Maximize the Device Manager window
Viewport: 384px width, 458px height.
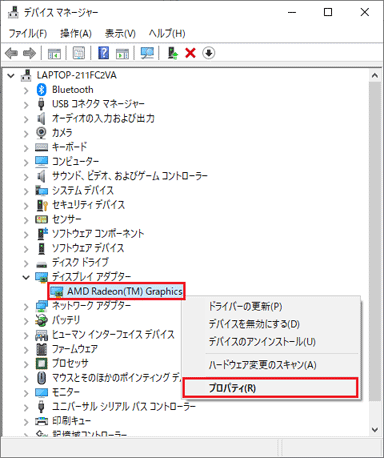click(x=328, y=12)
